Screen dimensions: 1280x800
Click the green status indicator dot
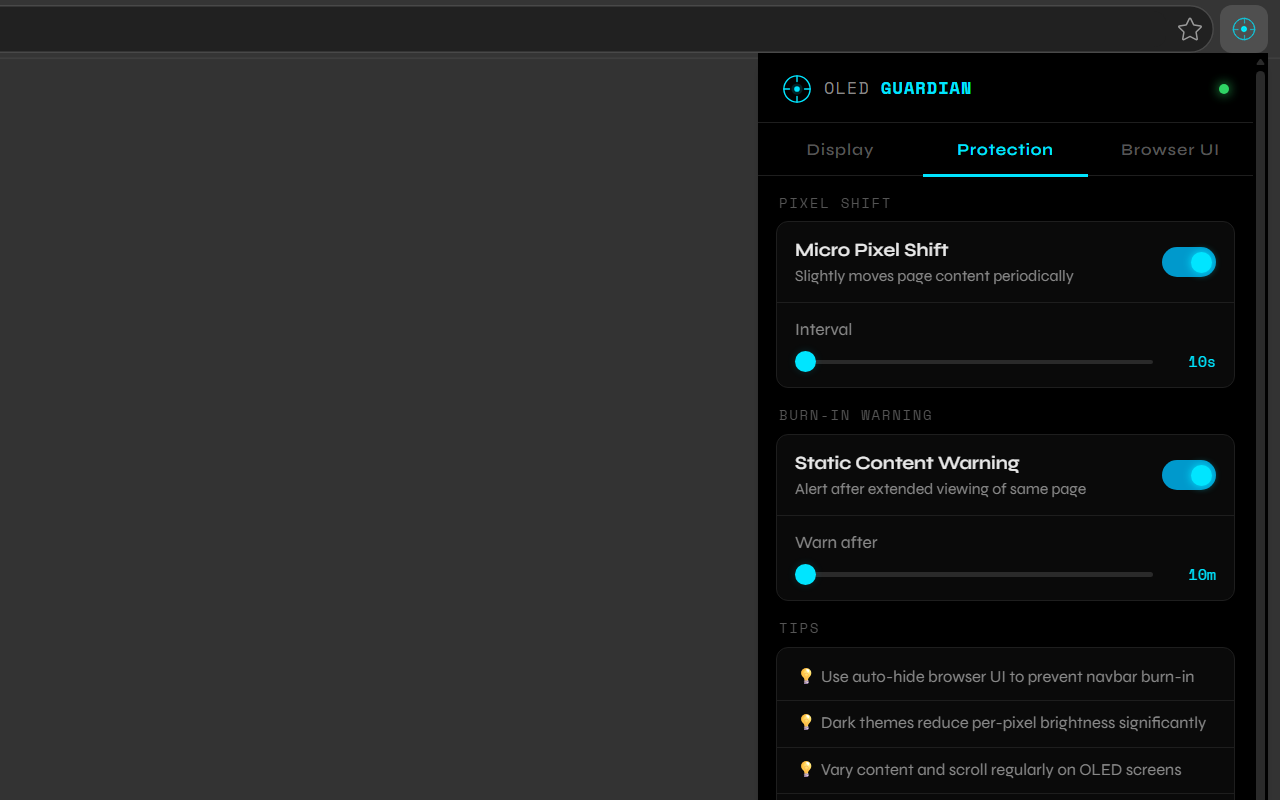1223,89
